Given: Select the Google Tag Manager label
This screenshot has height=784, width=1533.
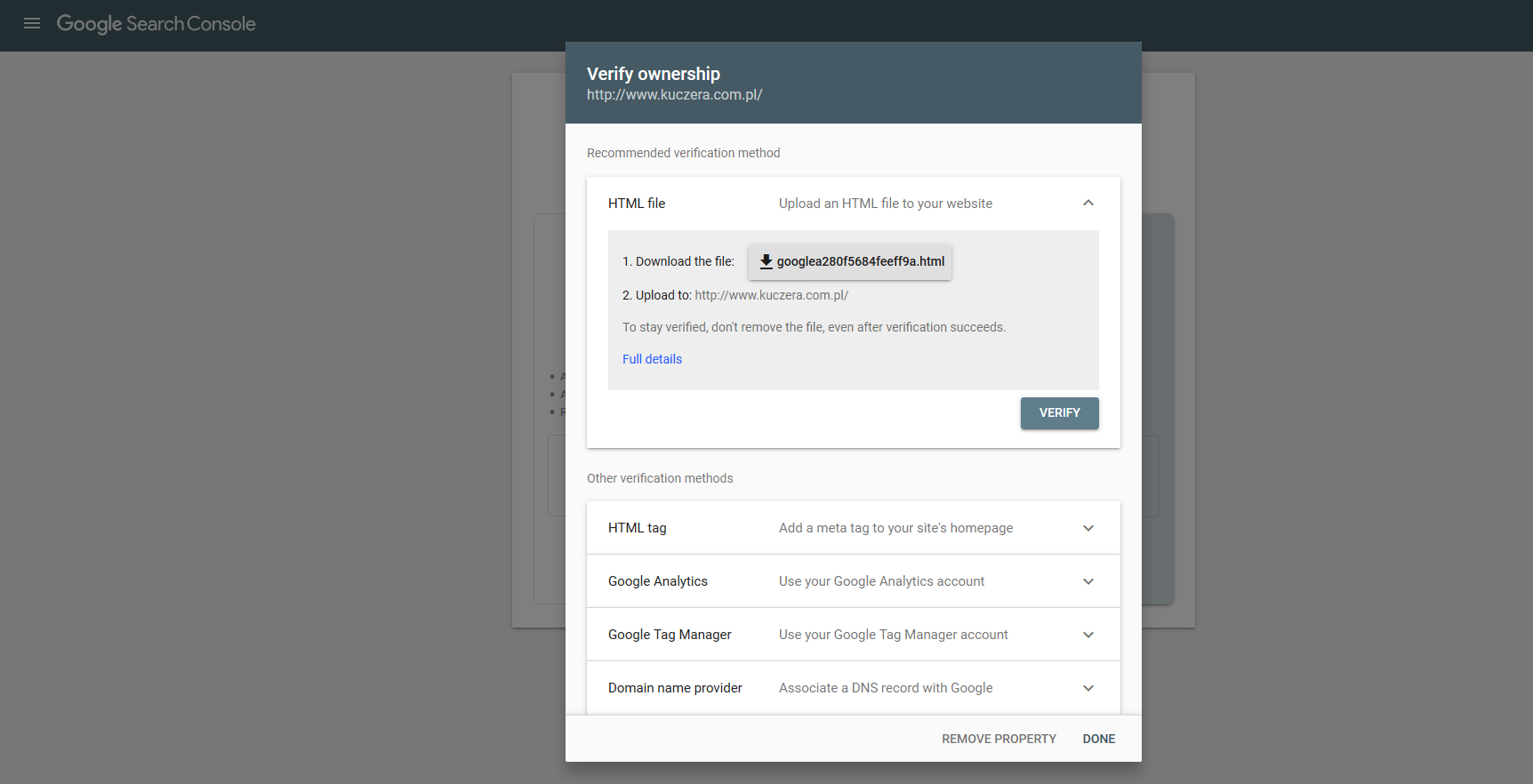Looking at the screenshot, I should coord(670,635).
